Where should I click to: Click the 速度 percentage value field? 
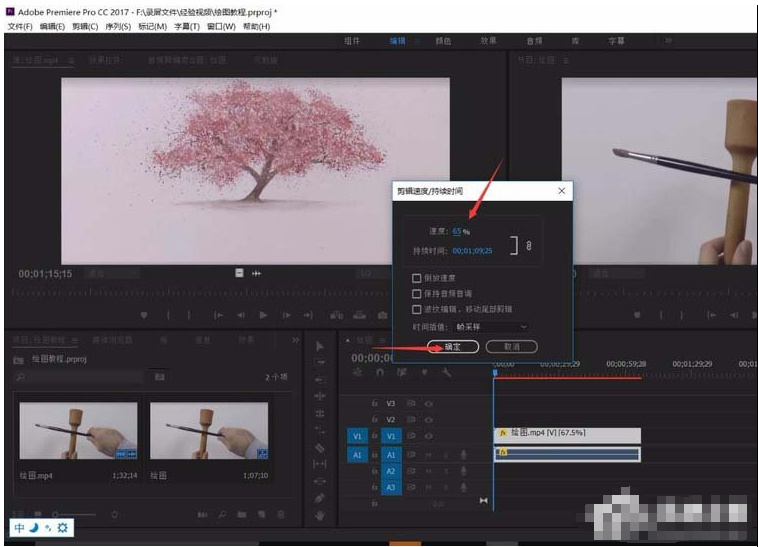pos(458,231)
